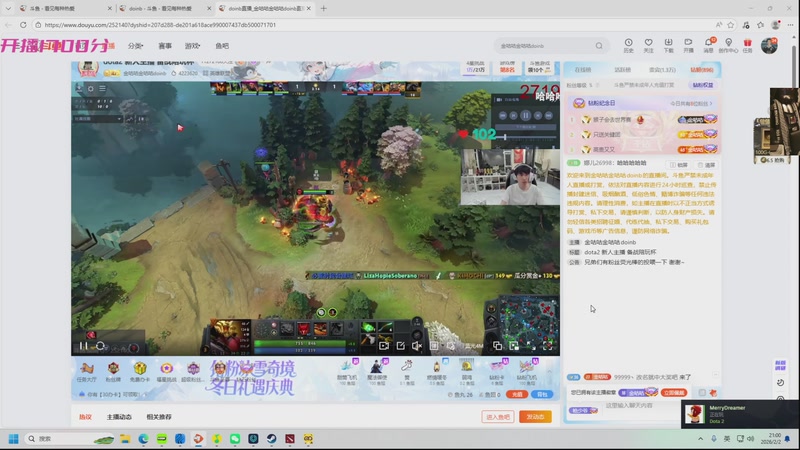Open the 赛事 navigation item
This screenshot has width=800, height=450.
tap(165, 46)
